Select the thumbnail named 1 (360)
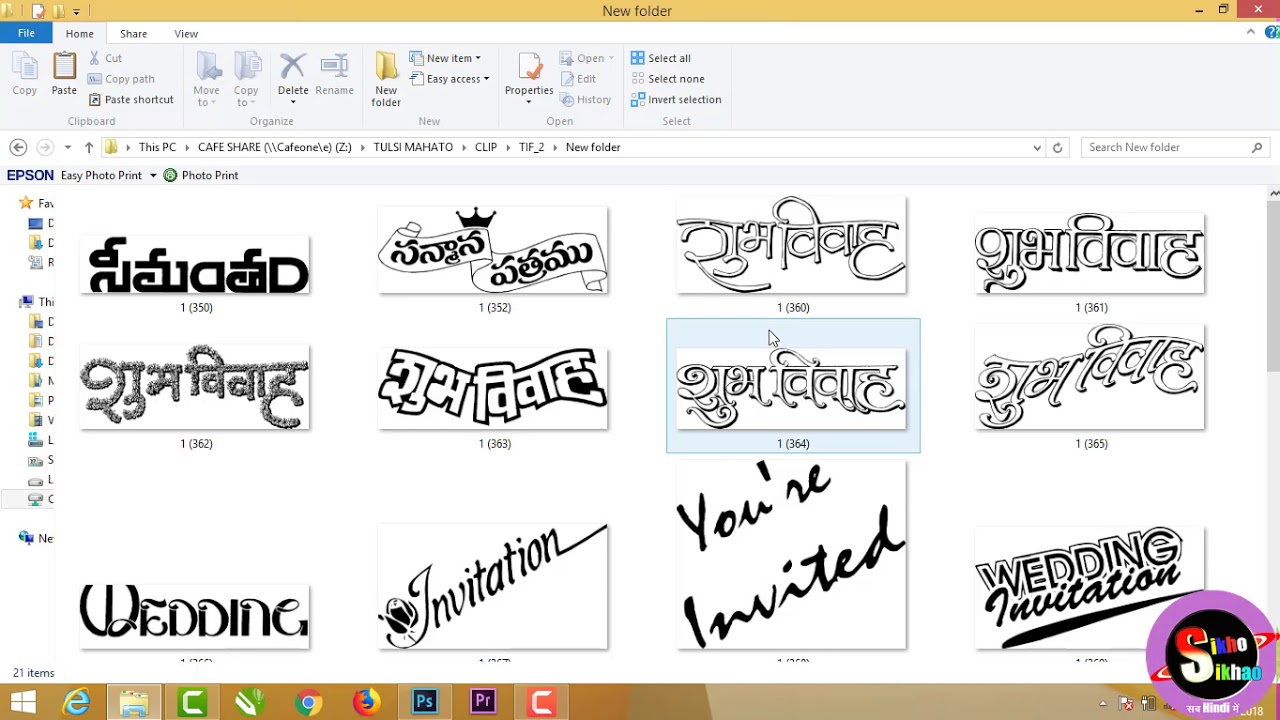 [x=792, y=245]
